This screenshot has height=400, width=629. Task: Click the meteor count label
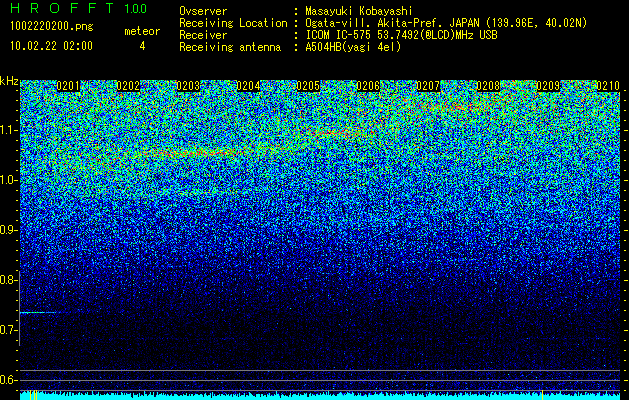tap(142, 31)
